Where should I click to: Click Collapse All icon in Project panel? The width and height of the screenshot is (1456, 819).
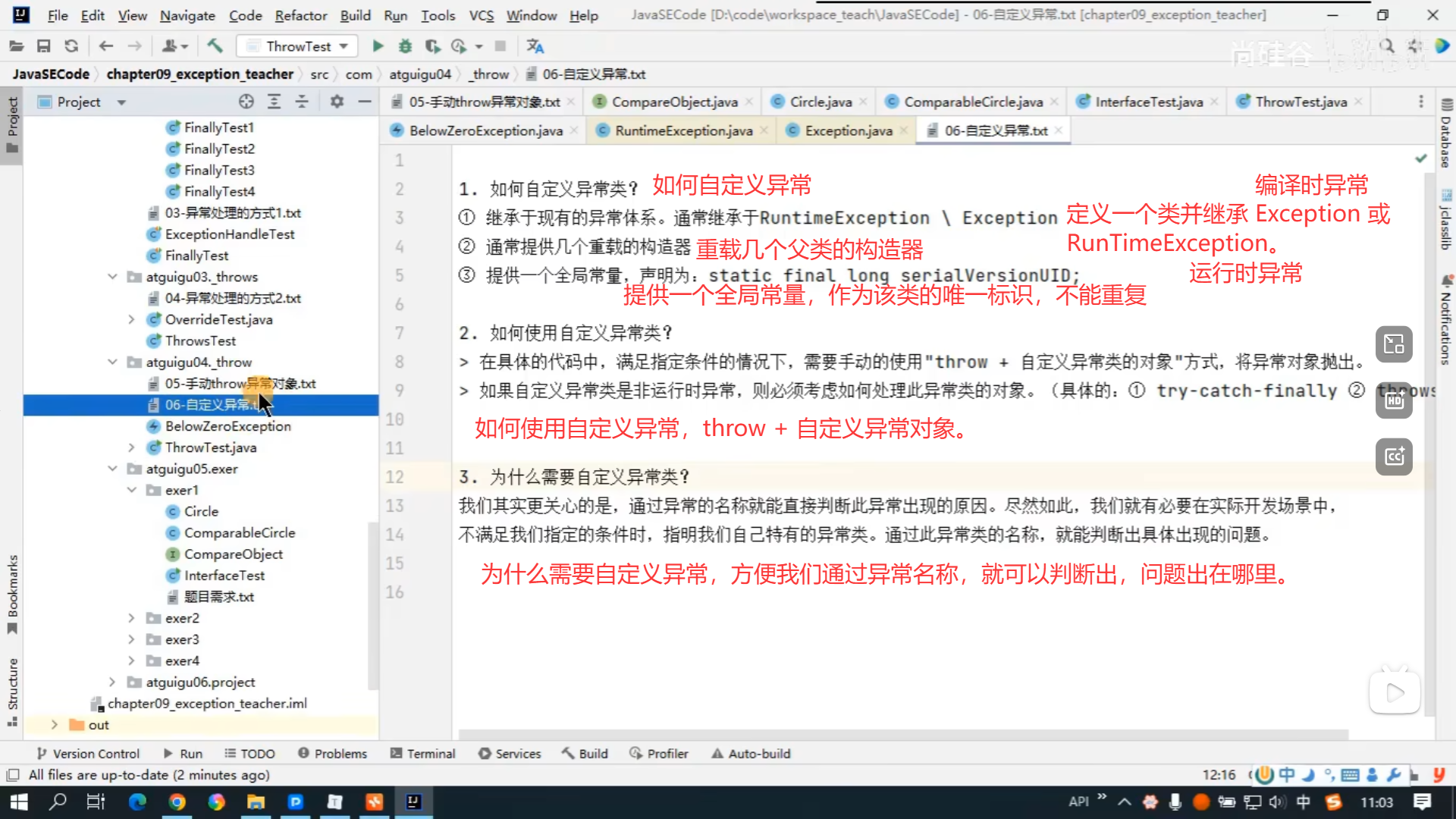[x=302, y=102]
